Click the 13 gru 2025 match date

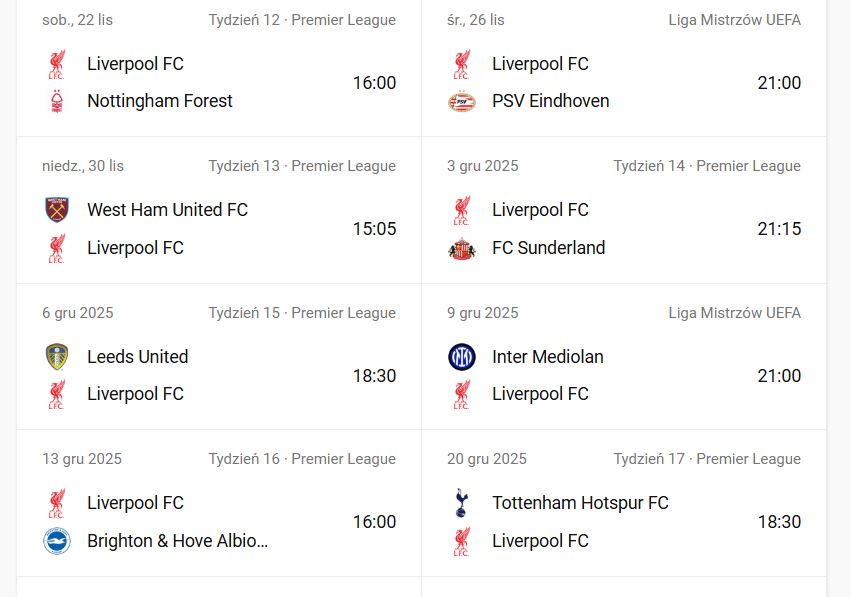click(82, 459)
